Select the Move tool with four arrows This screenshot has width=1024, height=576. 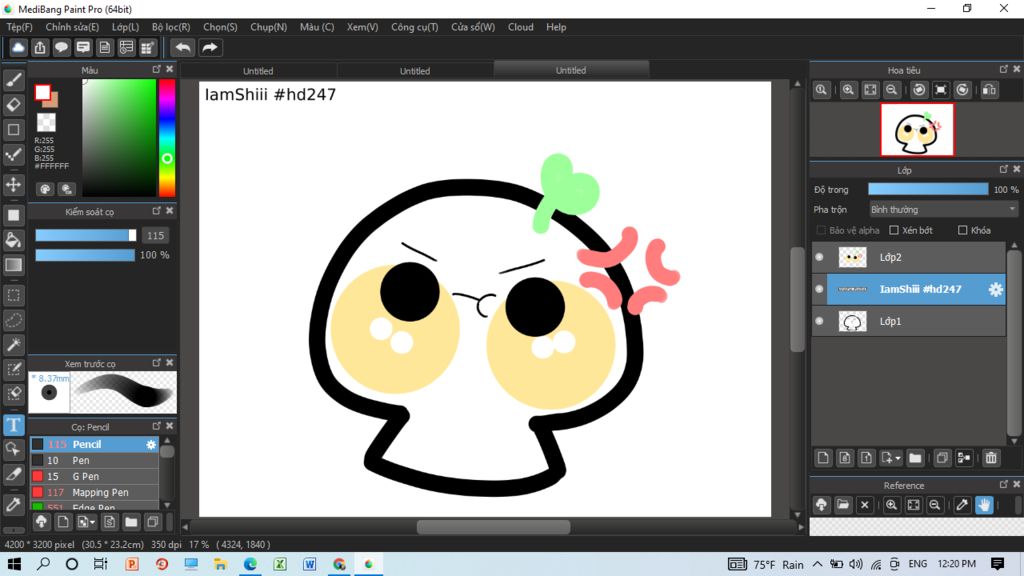[x=14, y=185]
